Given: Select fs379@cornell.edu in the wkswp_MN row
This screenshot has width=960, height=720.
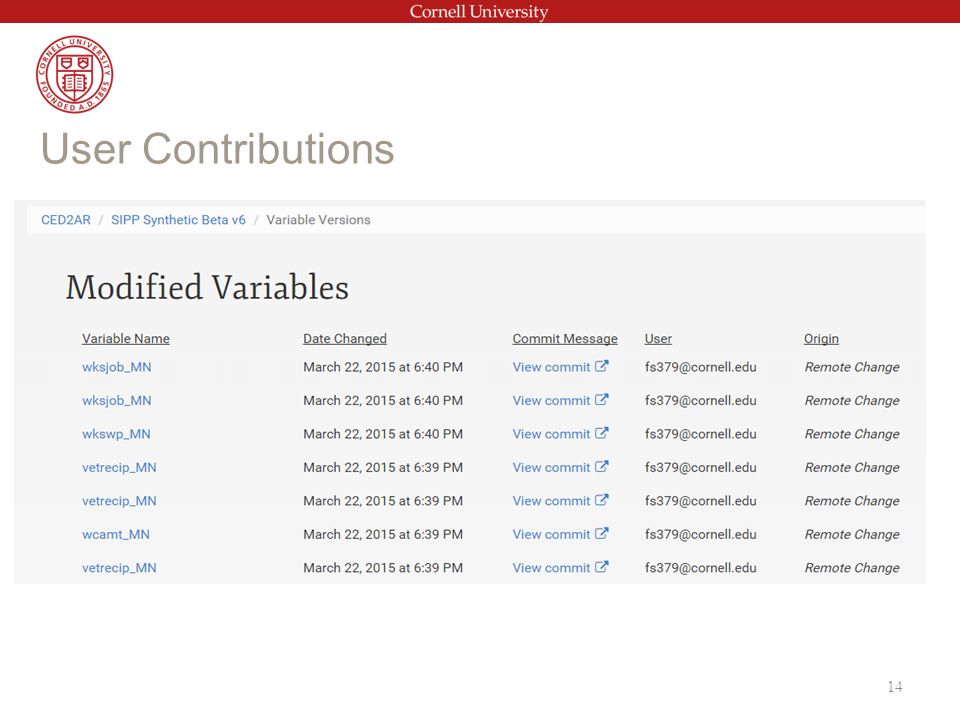Looking at the screenshot, I should (x=700, y=434).
